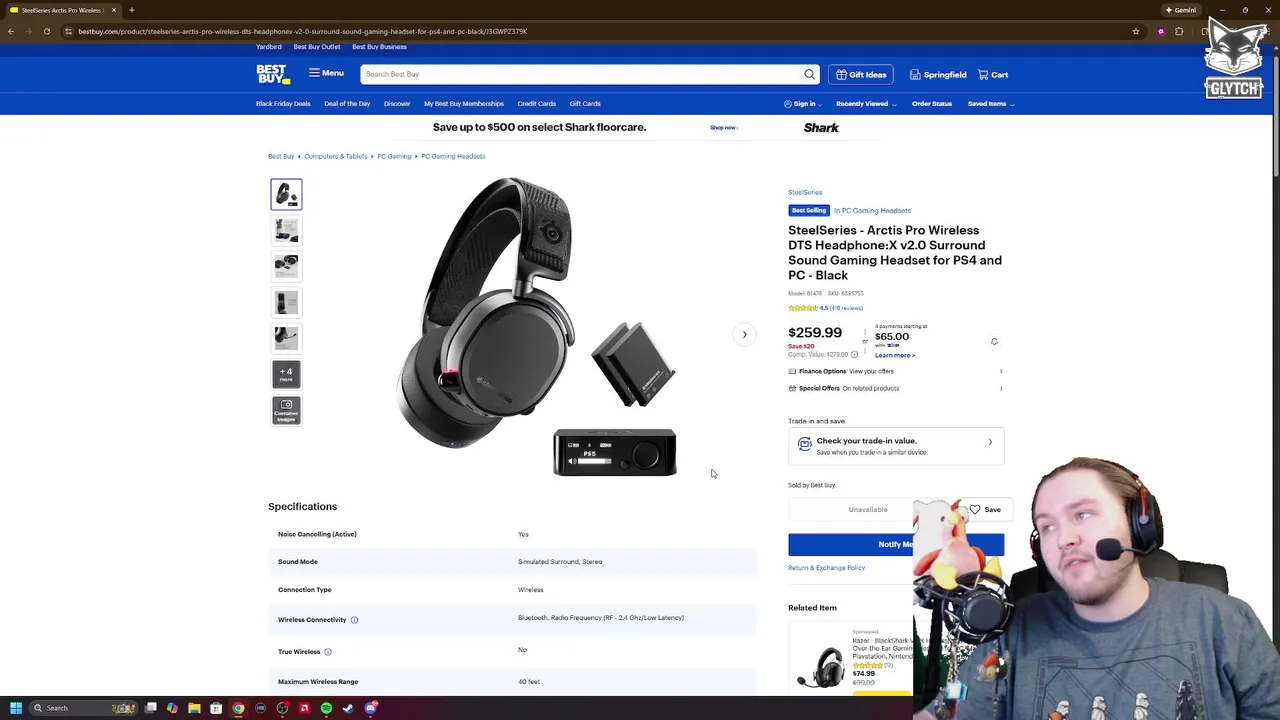Open a new browser tab
The width and height of the screenshot is (1280, 720).
coord(131,10)
